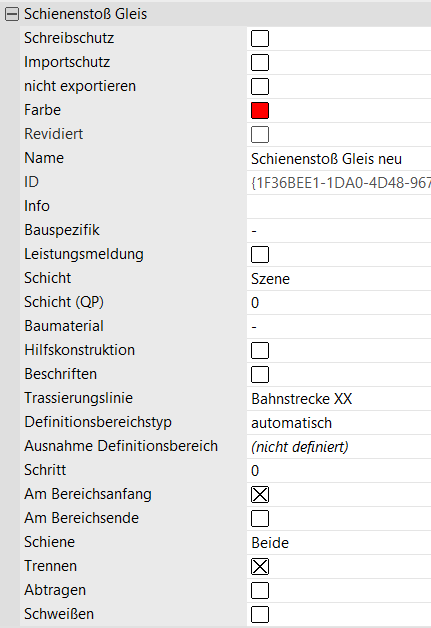Image resolution: width=431 pixels, height=628 pixels.
Task: Open the Baumaterial value dropdown
Action: click(x=339, y=327)
